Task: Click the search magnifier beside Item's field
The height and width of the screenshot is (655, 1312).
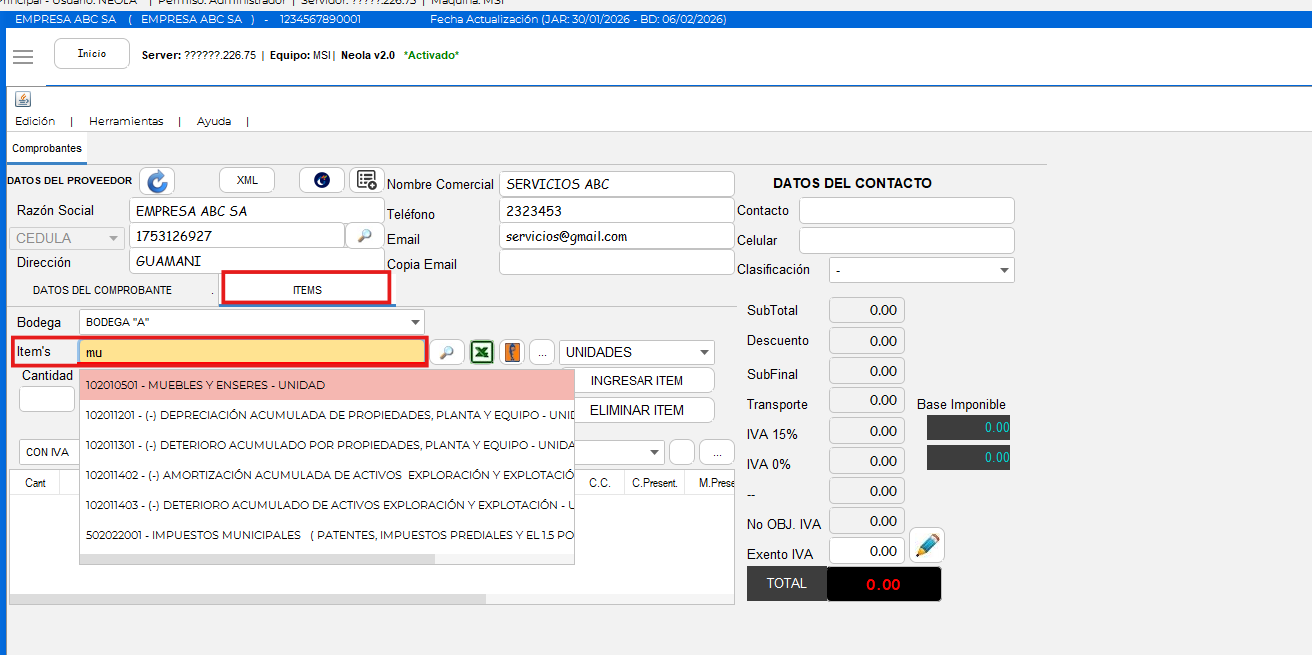Action: (x=447, y=352)
